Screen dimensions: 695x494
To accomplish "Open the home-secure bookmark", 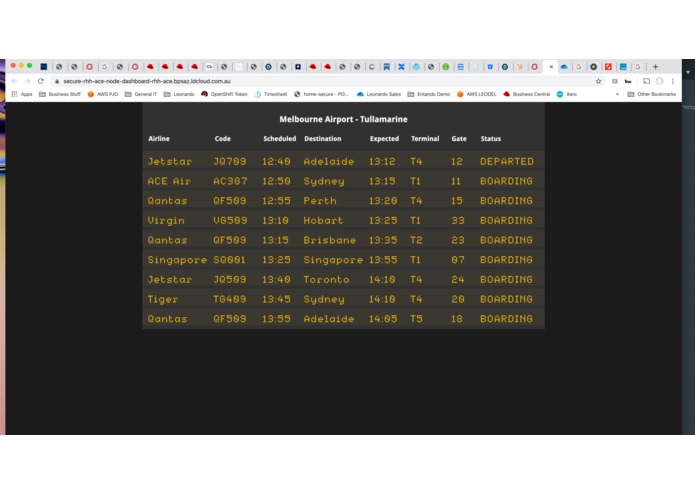I will 321,94.
